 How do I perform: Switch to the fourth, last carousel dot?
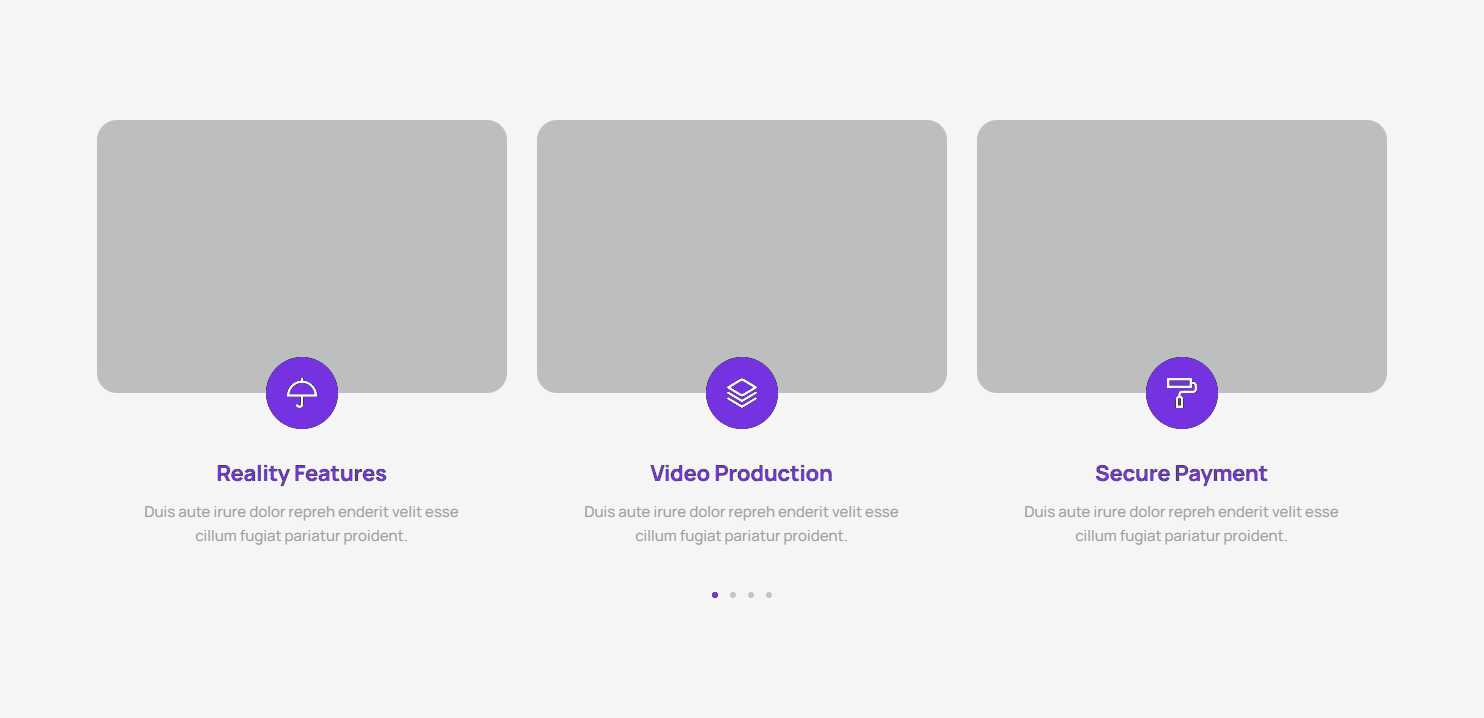(x=769, y=595)
